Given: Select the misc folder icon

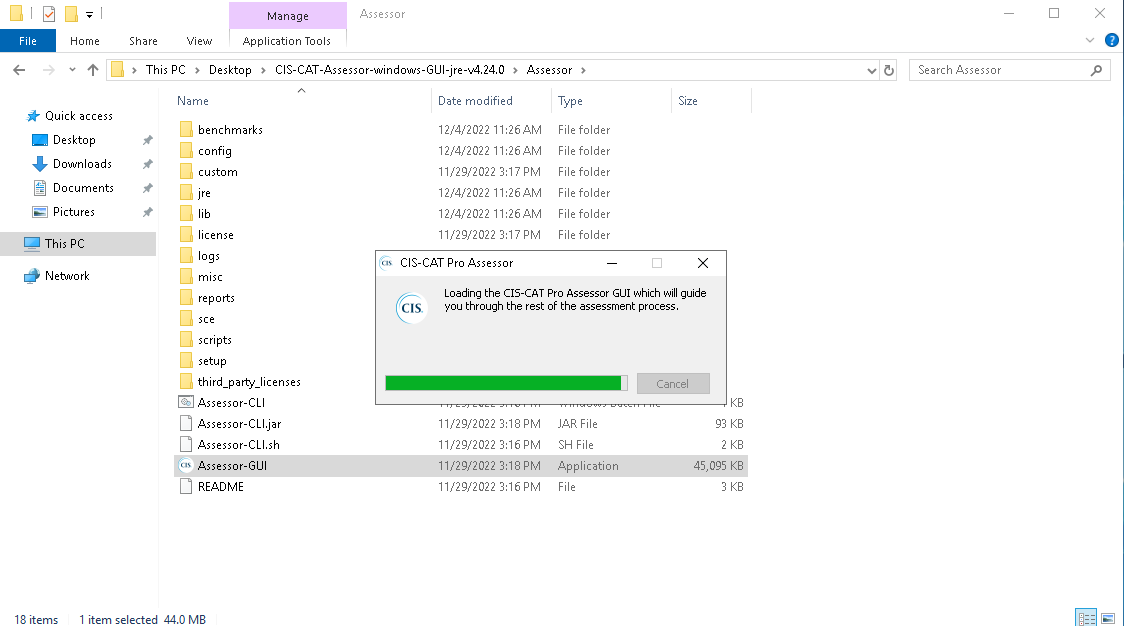Looking at the screenshot, I should coord(186,277).
